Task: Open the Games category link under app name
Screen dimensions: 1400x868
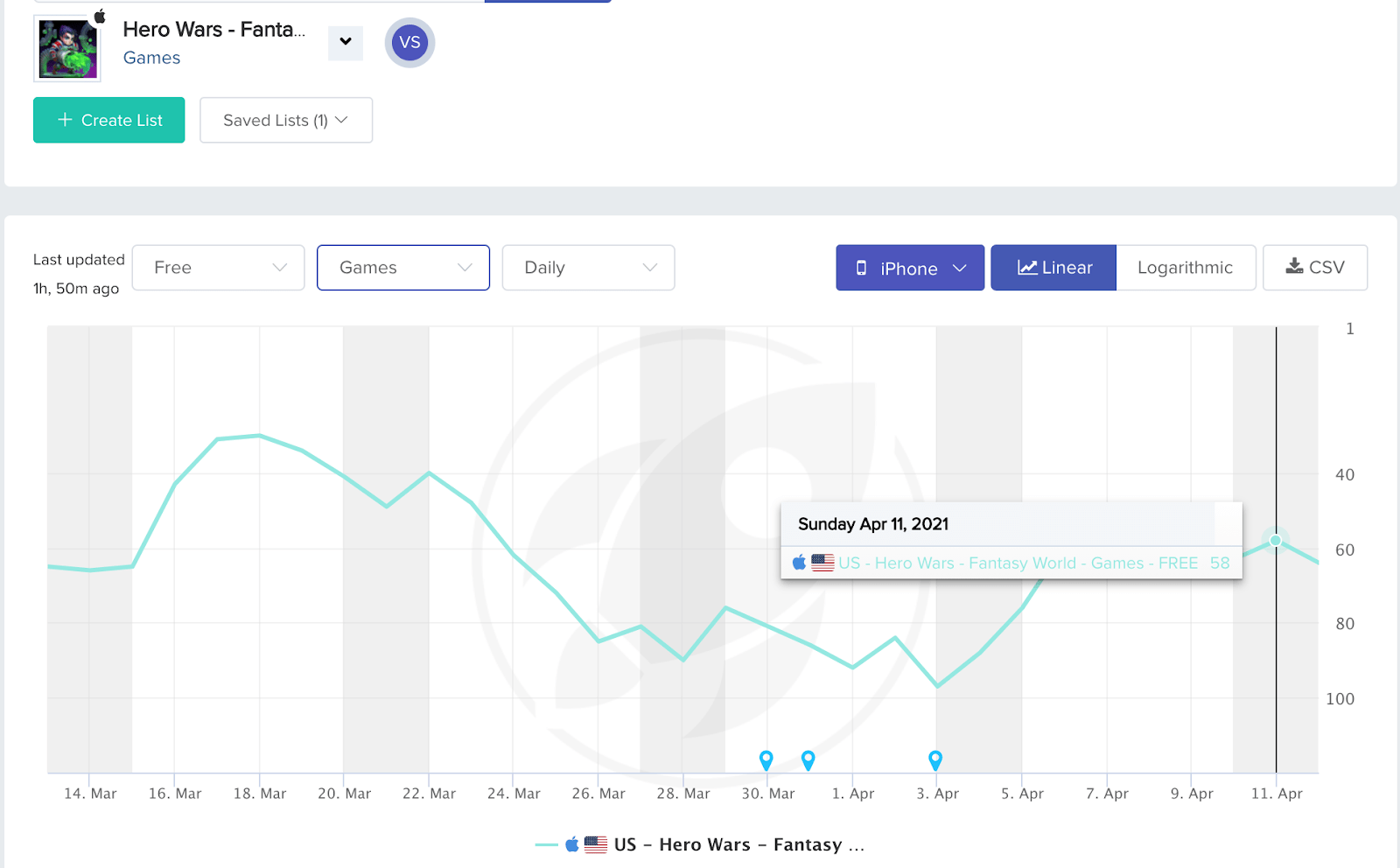Action: [x=151, y=58]
